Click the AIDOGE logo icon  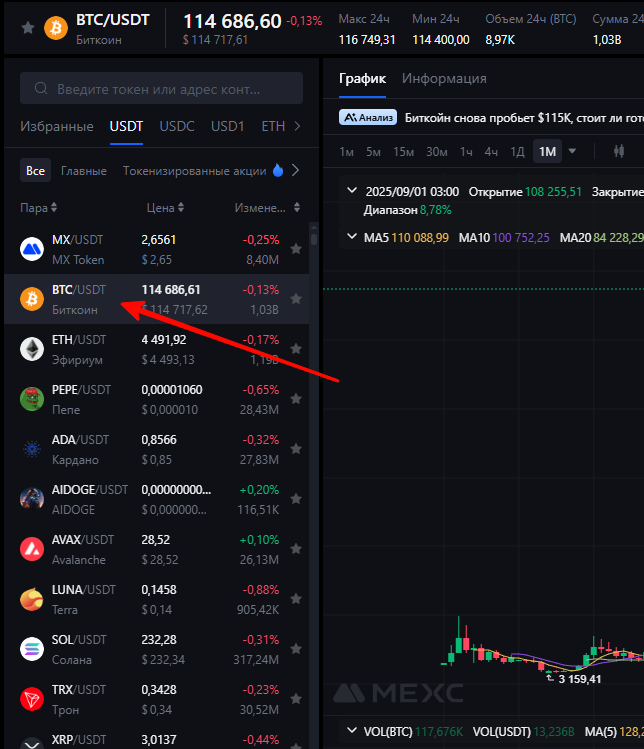[x=32, y=499]
